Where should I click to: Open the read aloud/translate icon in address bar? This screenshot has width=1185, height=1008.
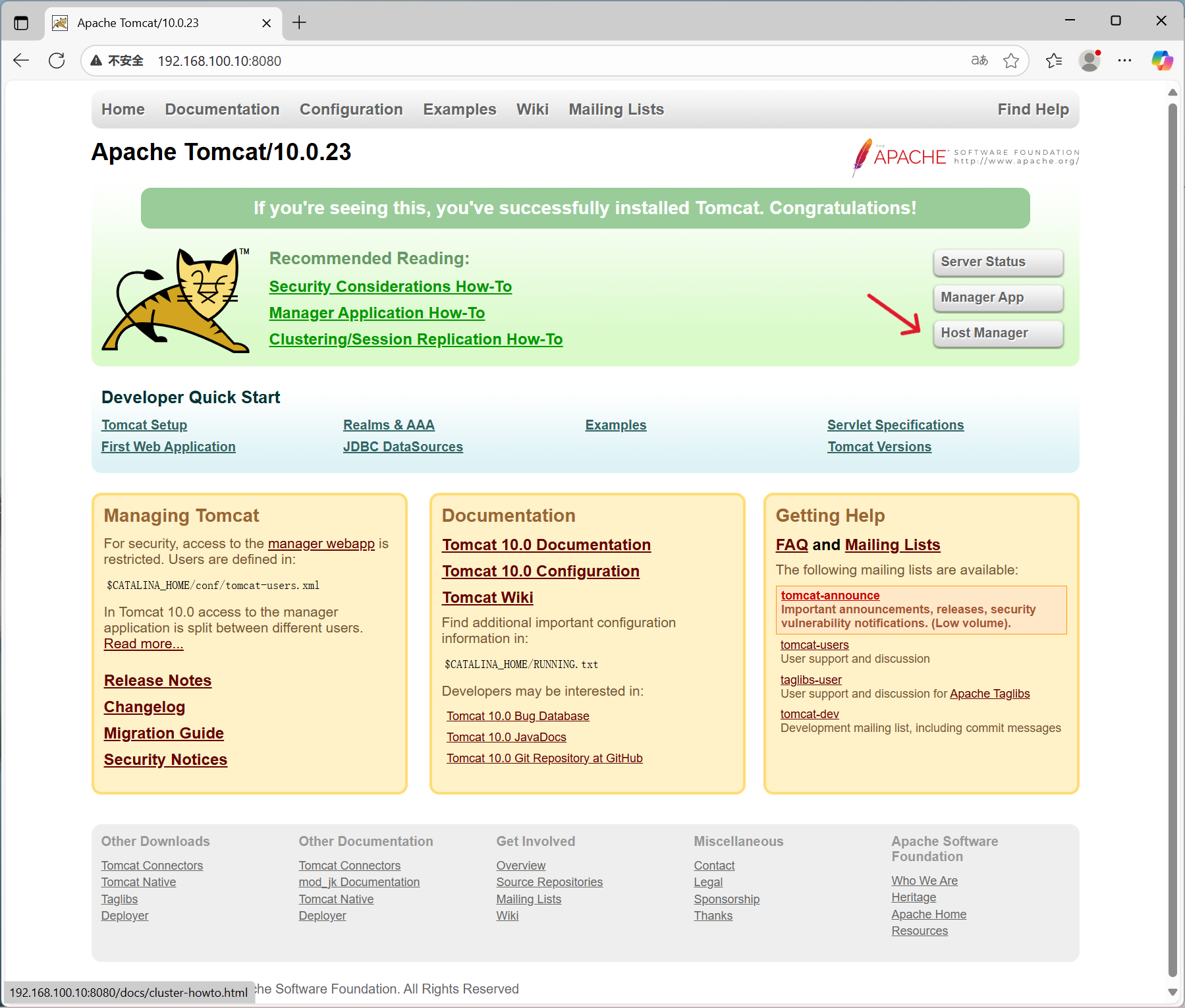tap(979, 61)
